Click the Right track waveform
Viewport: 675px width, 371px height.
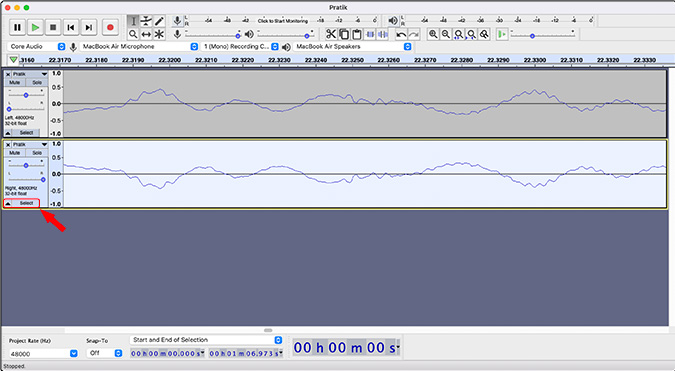pyautogui.click(x=365, y=174)
